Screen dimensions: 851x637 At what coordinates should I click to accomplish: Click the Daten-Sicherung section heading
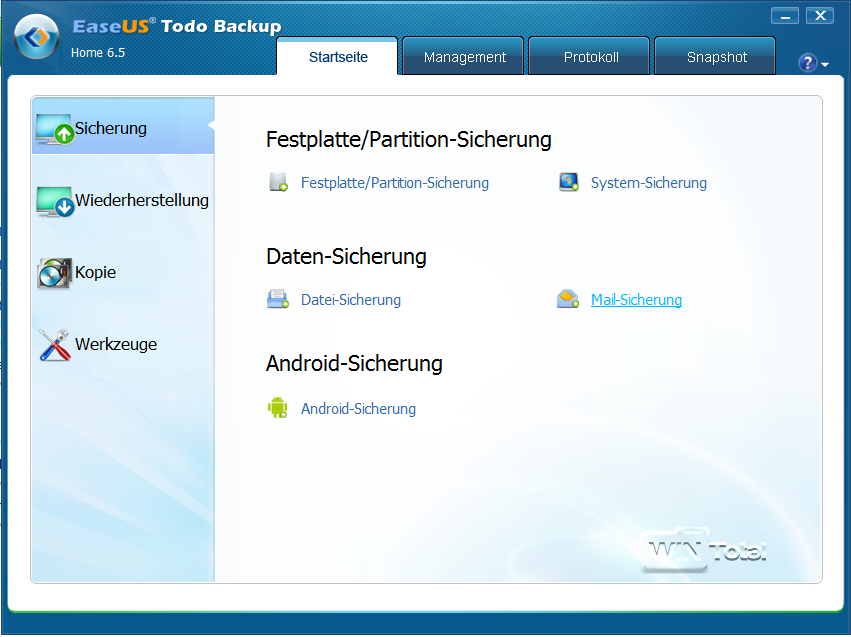click(x=346, y=257)
